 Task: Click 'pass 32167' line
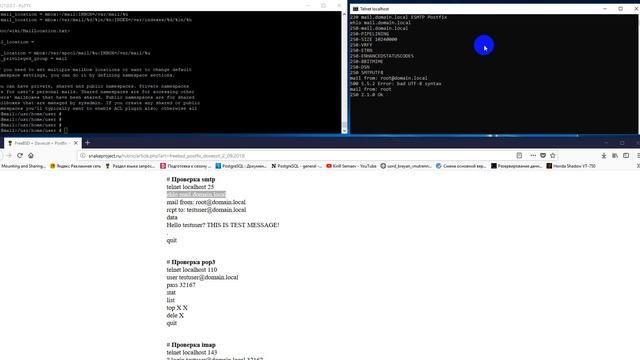pyautogui.click(x=181, y=285)
